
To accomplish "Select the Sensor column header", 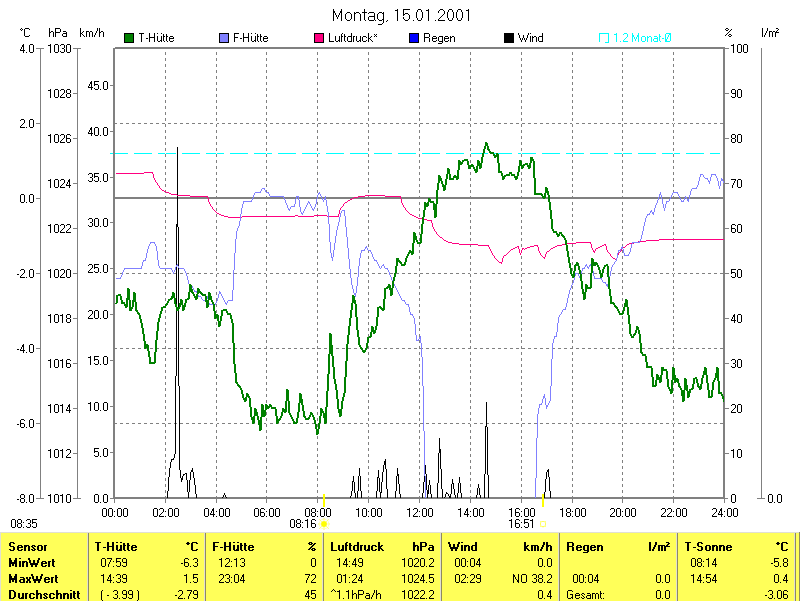I will [27, 547].
